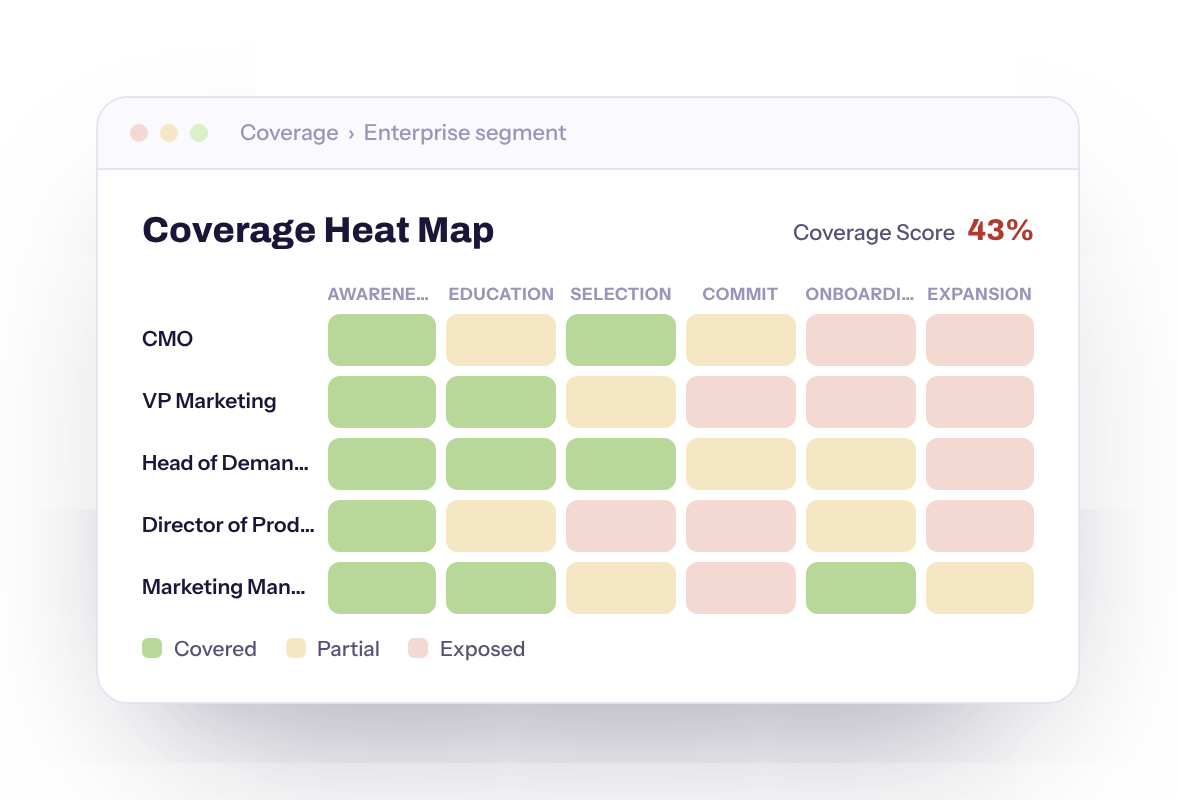Click the VP Marketing row label
The image size is (1178, 800).
click(x=209, y=401)
